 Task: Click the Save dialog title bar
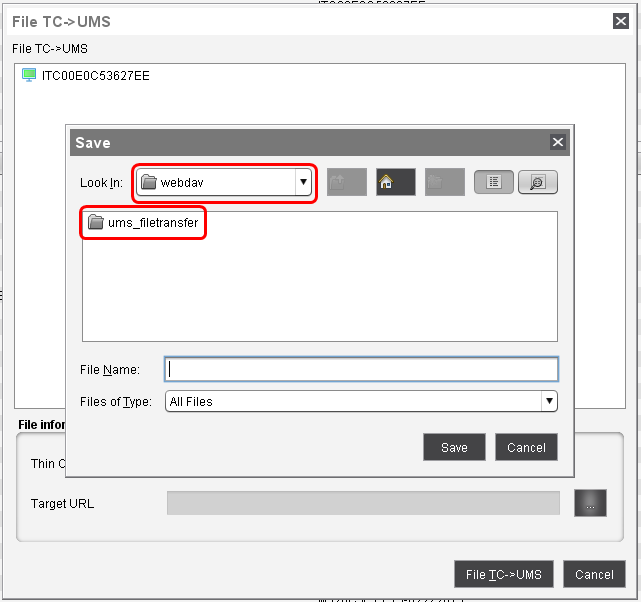(300, 142)
